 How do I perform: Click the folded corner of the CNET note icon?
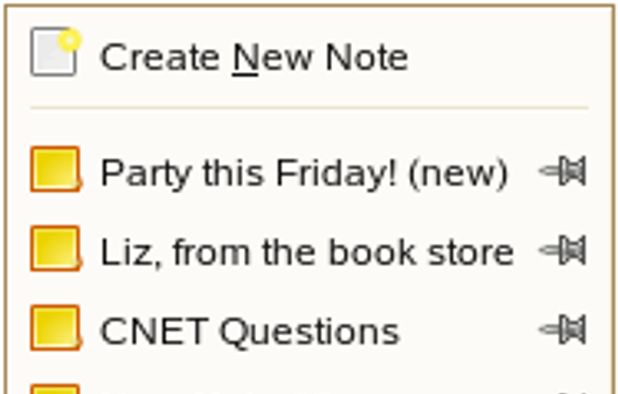[77, 344]
